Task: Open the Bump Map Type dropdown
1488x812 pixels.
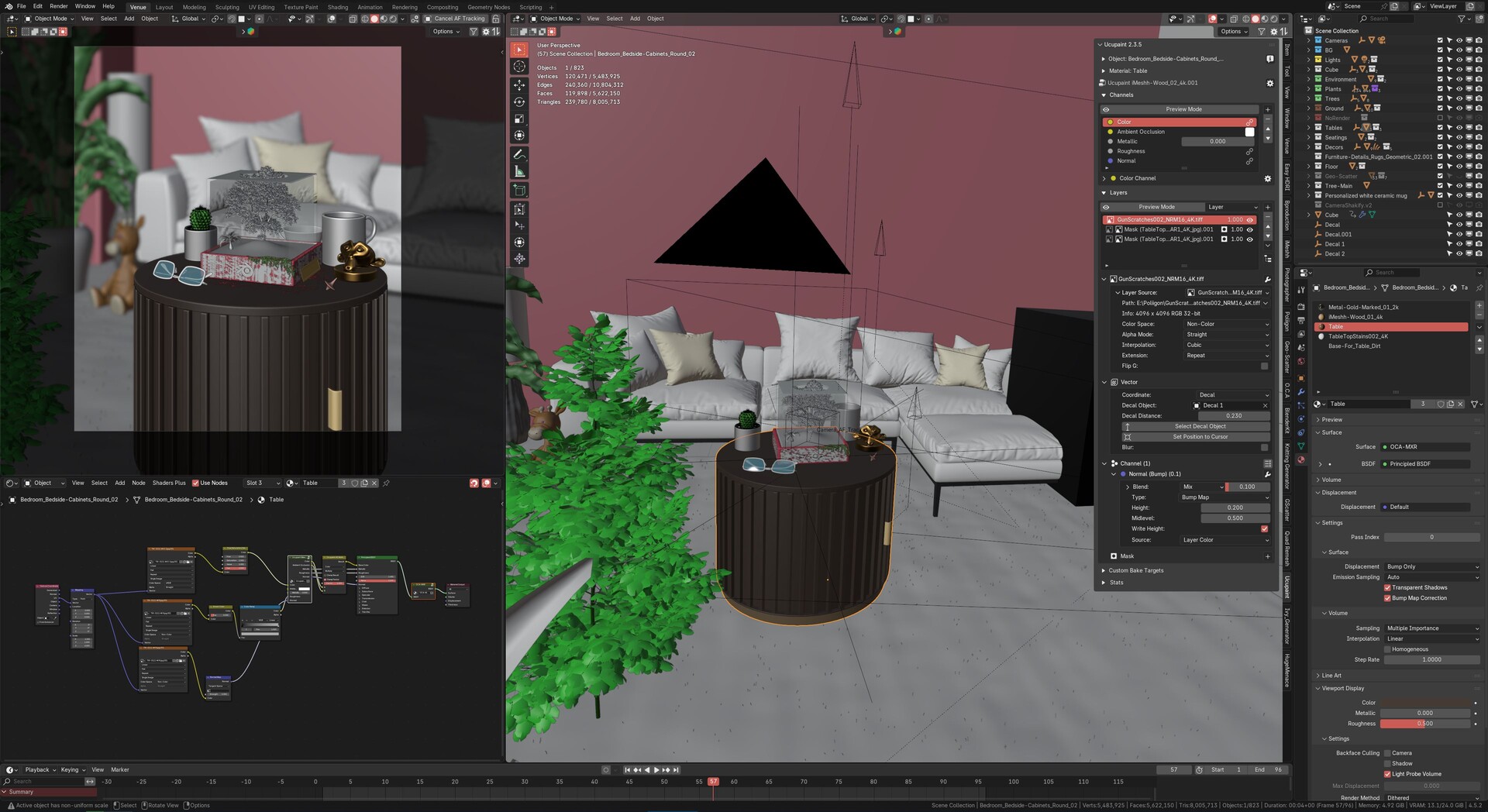Action: pyautogui.click(x=1224, y=497)
